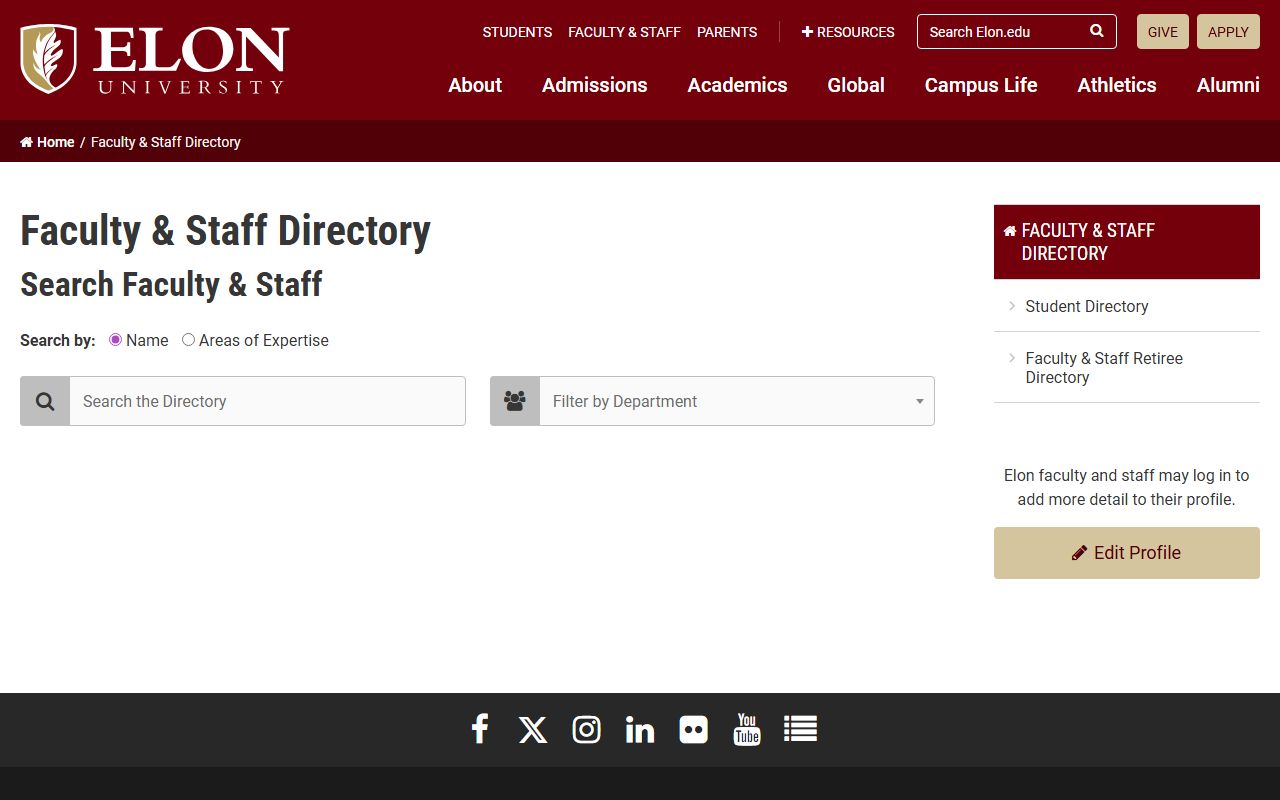Click the magnifier icon beside Search the Directory
The width and height of the screenshot is (1280, 800).
point(45,401)
